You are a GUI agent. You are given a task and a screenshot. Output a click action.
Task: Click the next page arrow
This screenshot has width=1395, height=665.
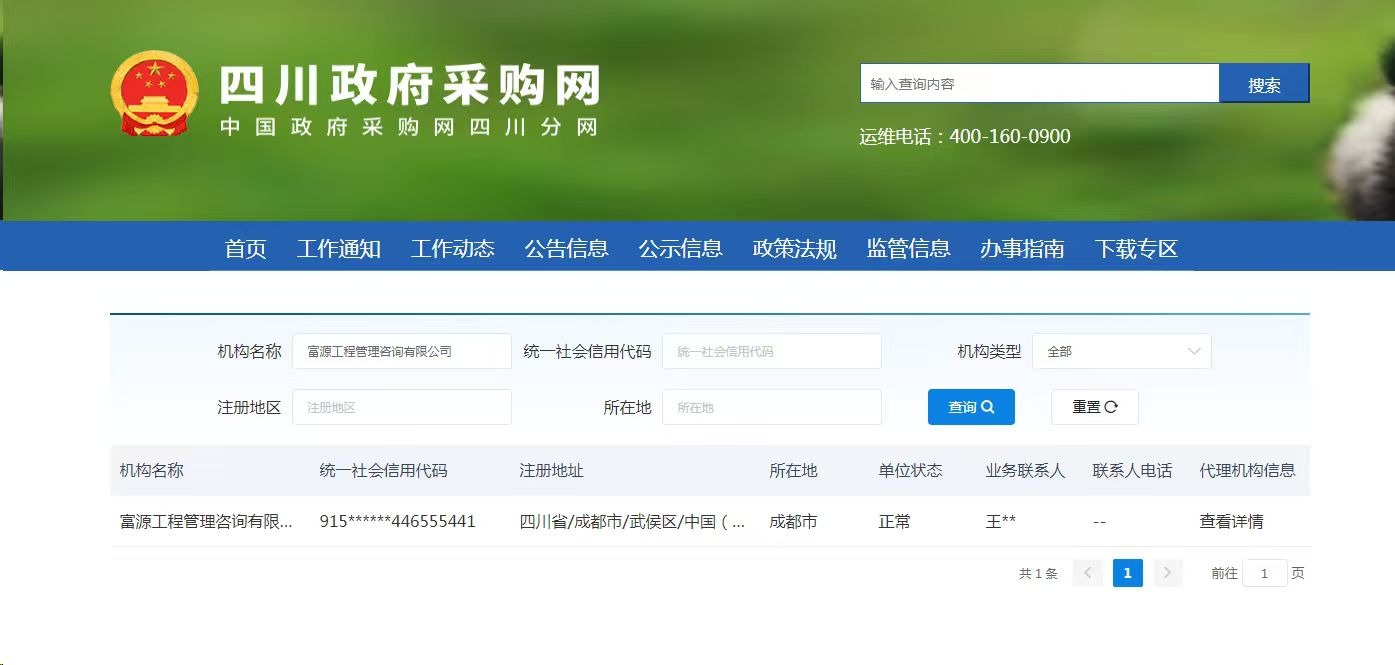click(x=1167, y=573)
